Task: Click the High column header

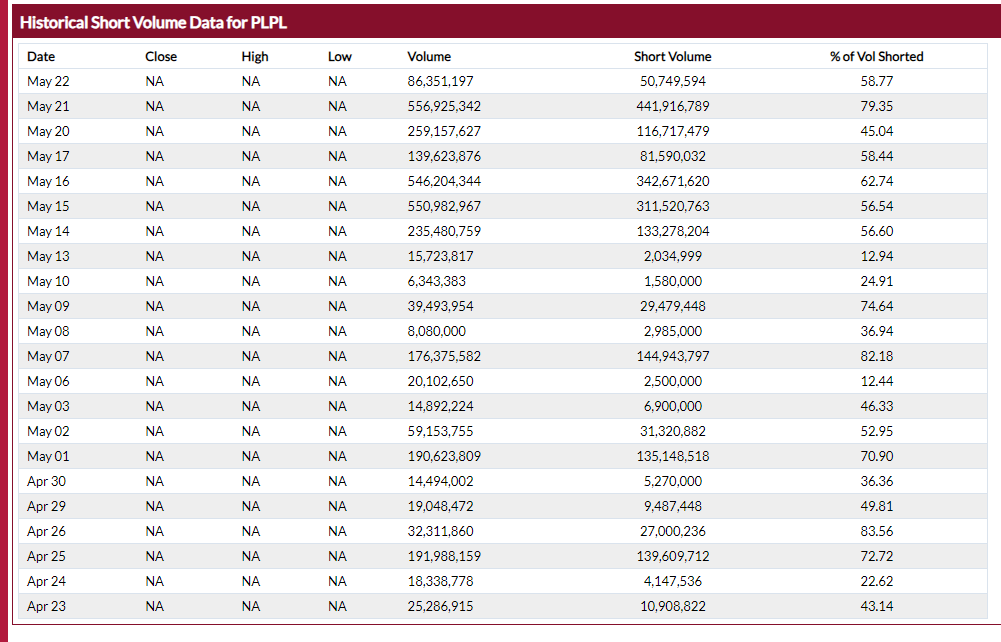Action: 255,56
